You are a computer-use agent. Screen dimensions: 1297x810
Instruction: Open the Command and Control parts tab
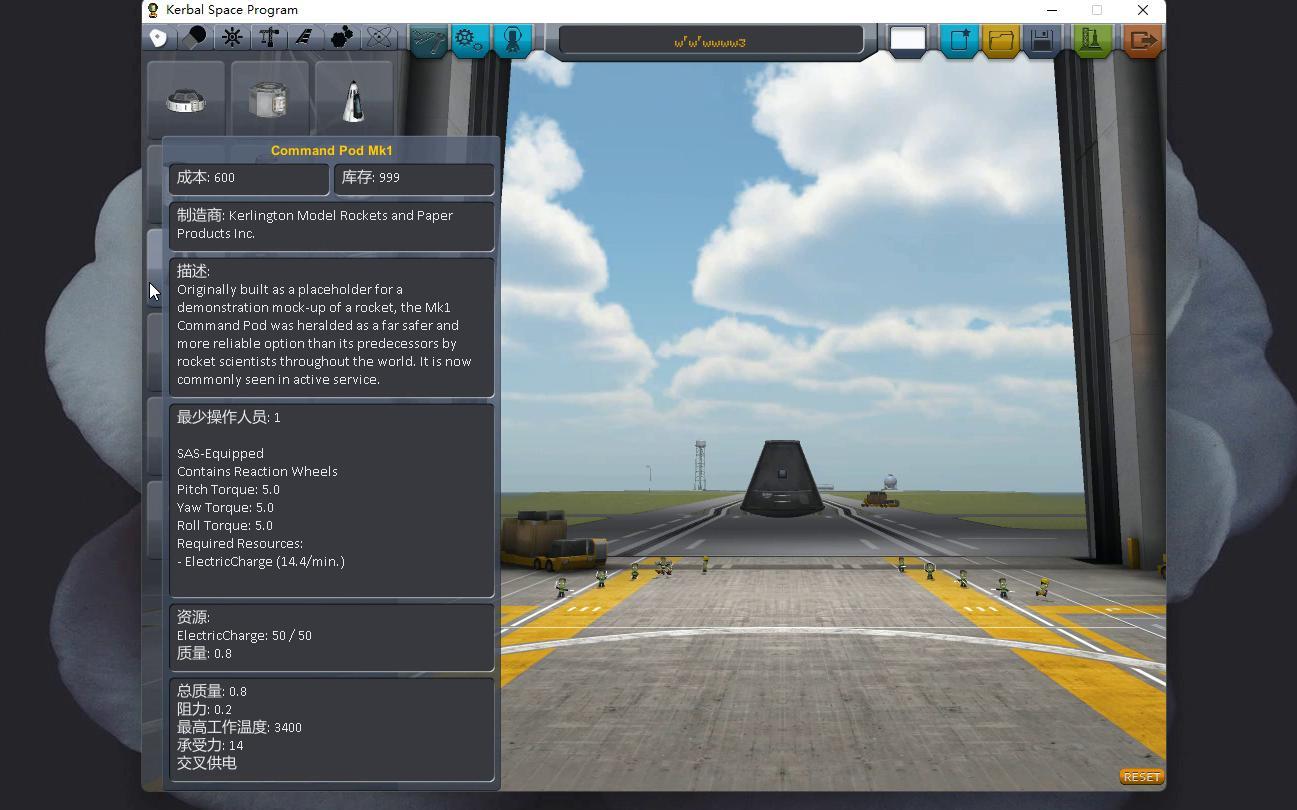click(x=232, y=38)
